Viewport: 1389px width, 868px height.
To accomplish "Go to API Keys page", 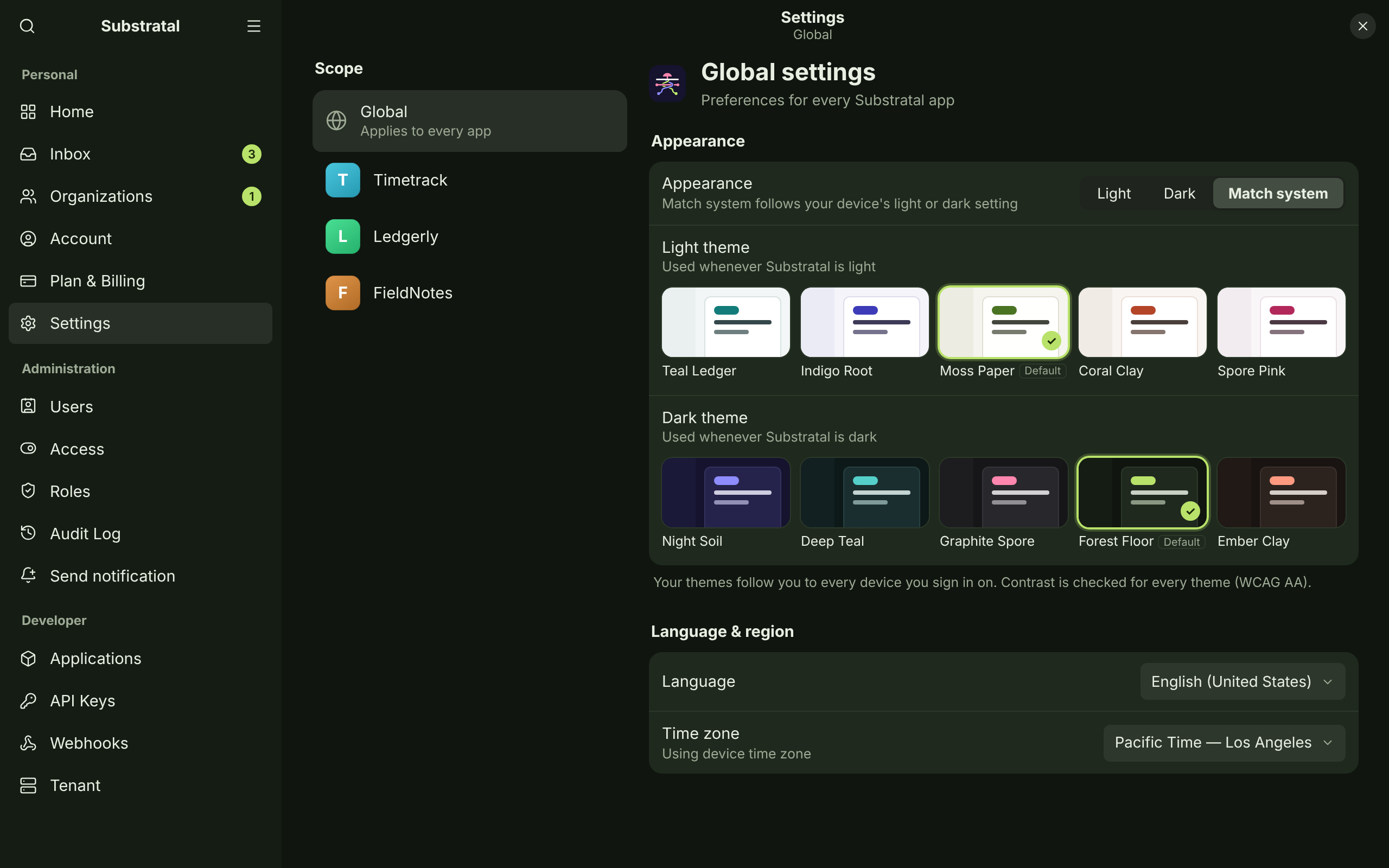I will pos(141,701).
